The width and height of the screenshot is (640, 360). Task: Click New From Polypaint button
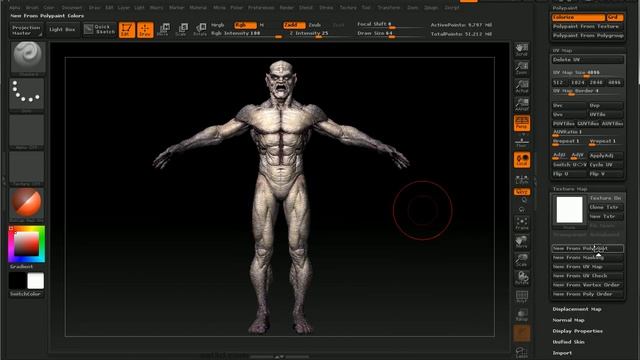pos(588,248)
